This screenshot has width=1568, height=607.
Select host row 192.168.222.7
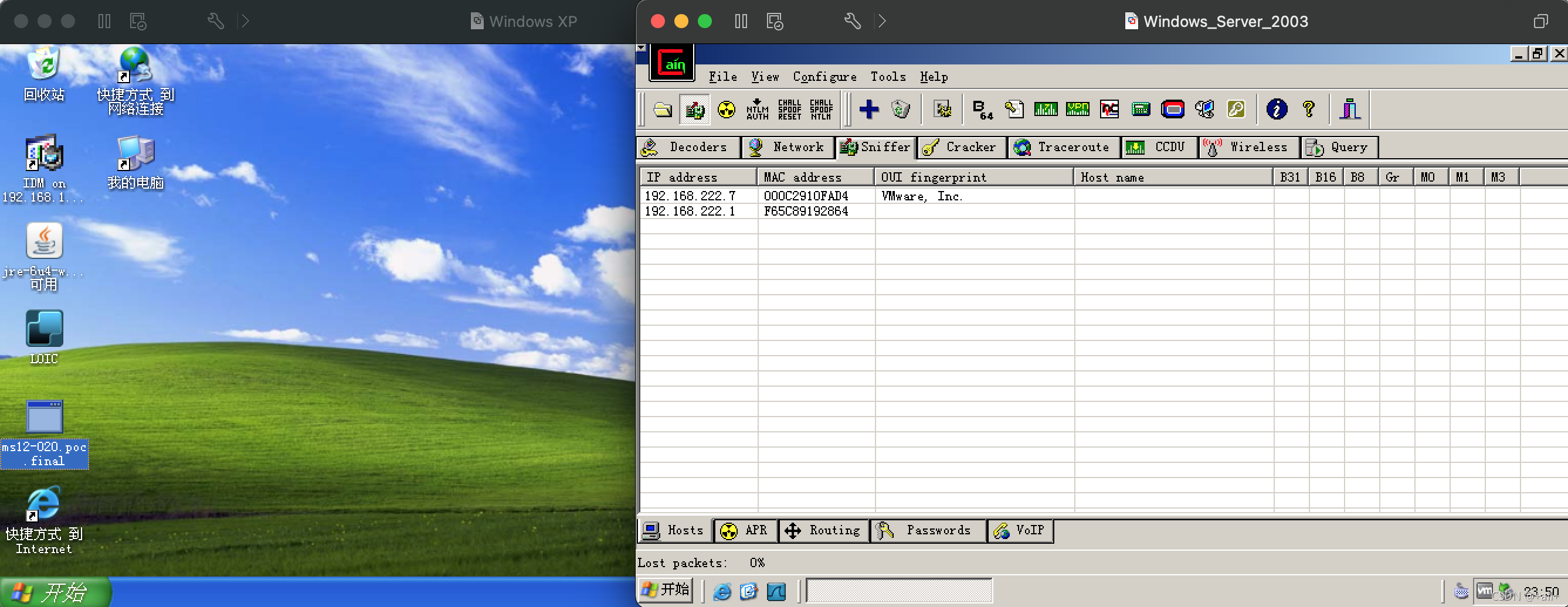1103,196
